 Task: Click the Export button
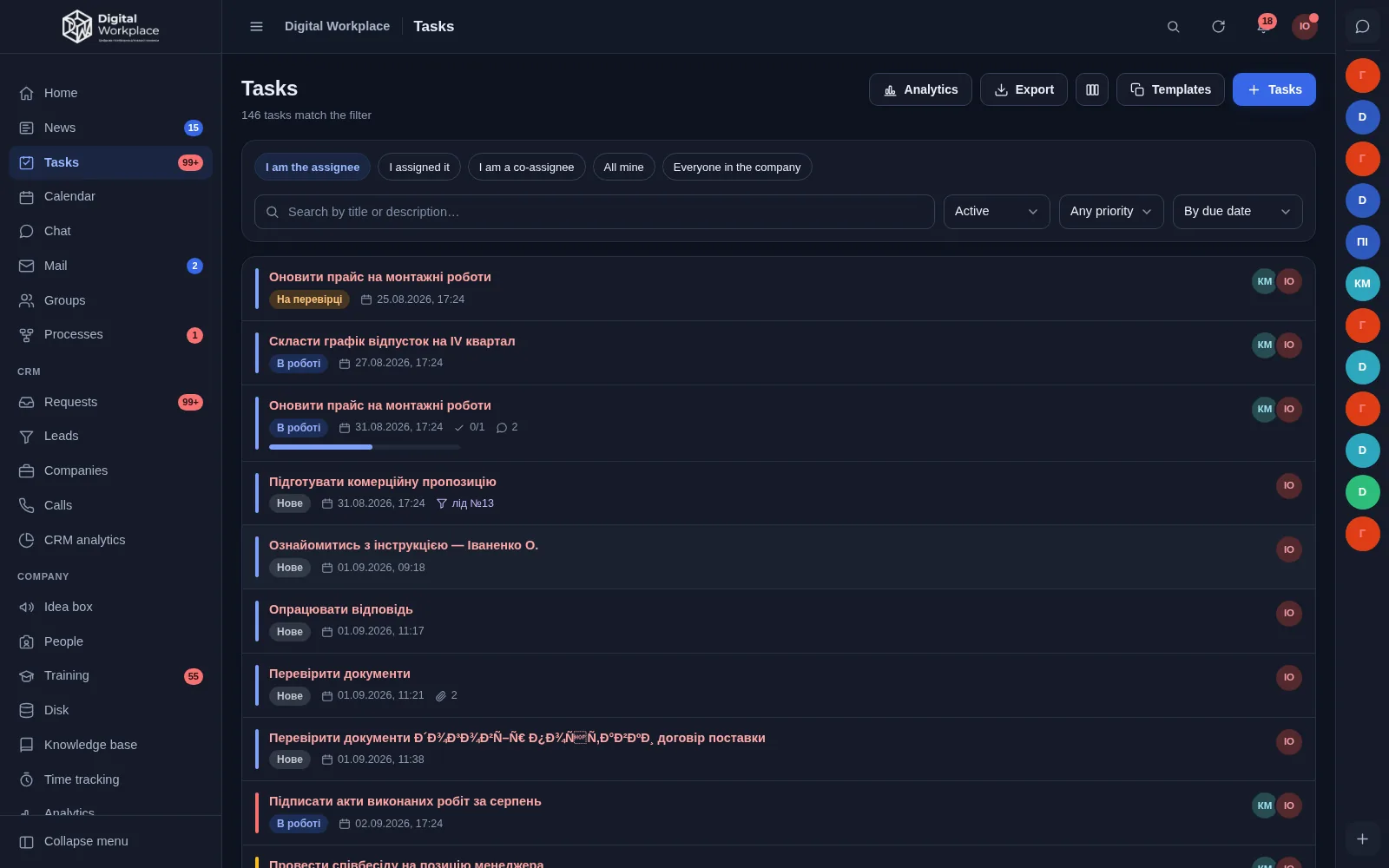click(1024, 89)
